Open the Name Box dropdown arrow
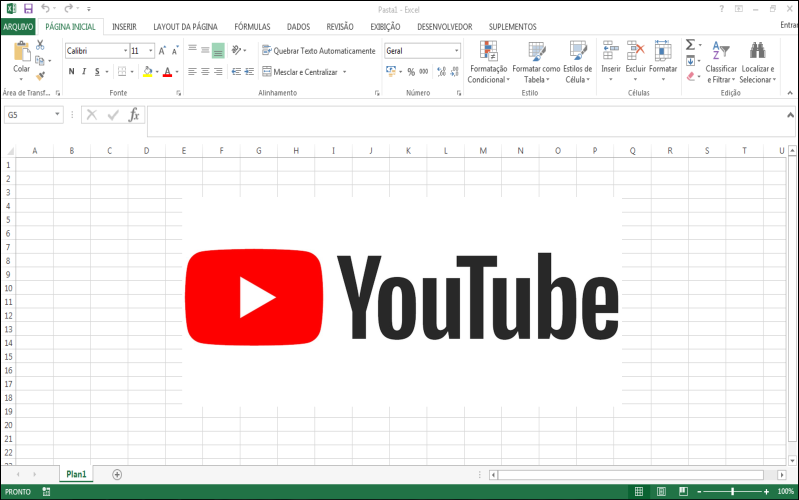The image size is (799, 500). 58,115
